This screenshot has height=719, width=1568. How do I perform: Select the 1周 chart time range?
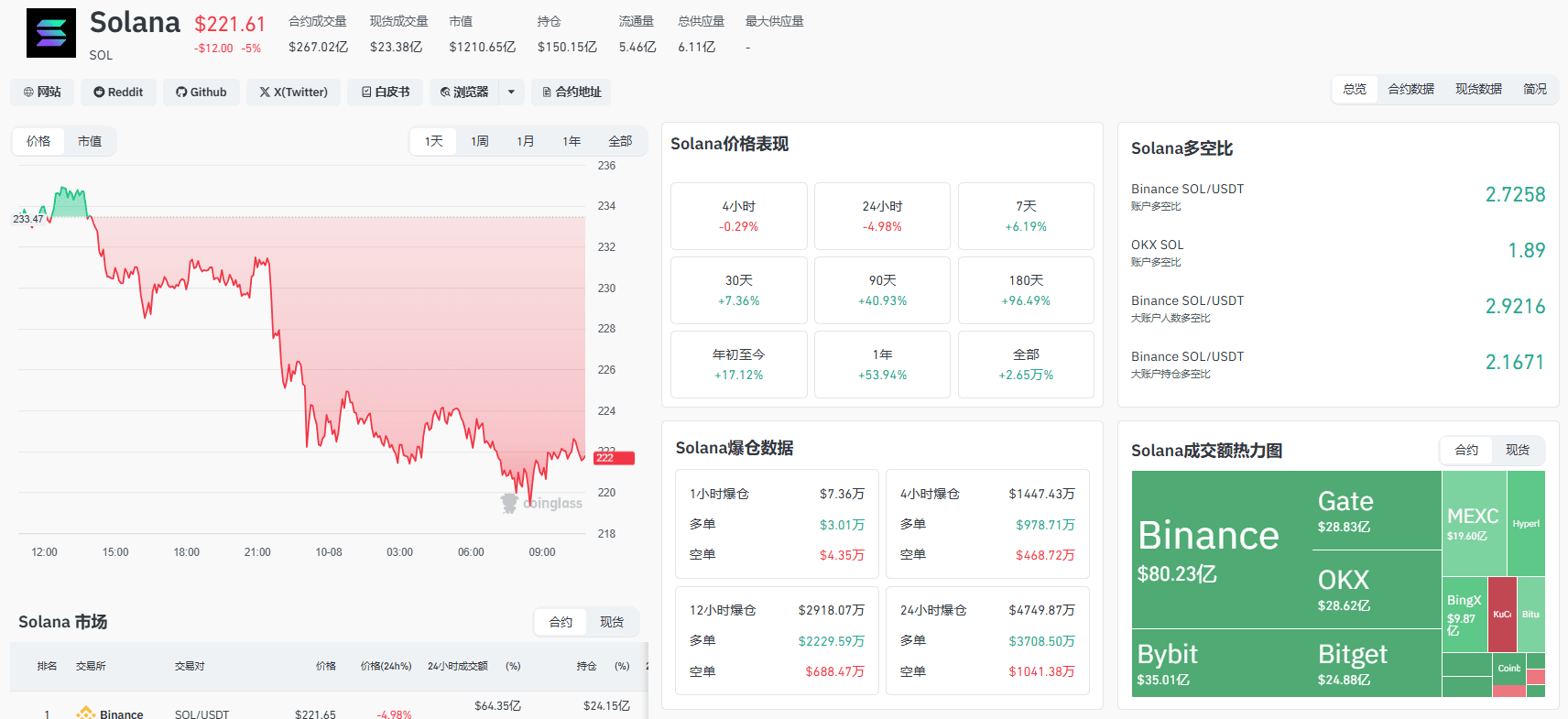pyautogui.click(x=480, y=141)
